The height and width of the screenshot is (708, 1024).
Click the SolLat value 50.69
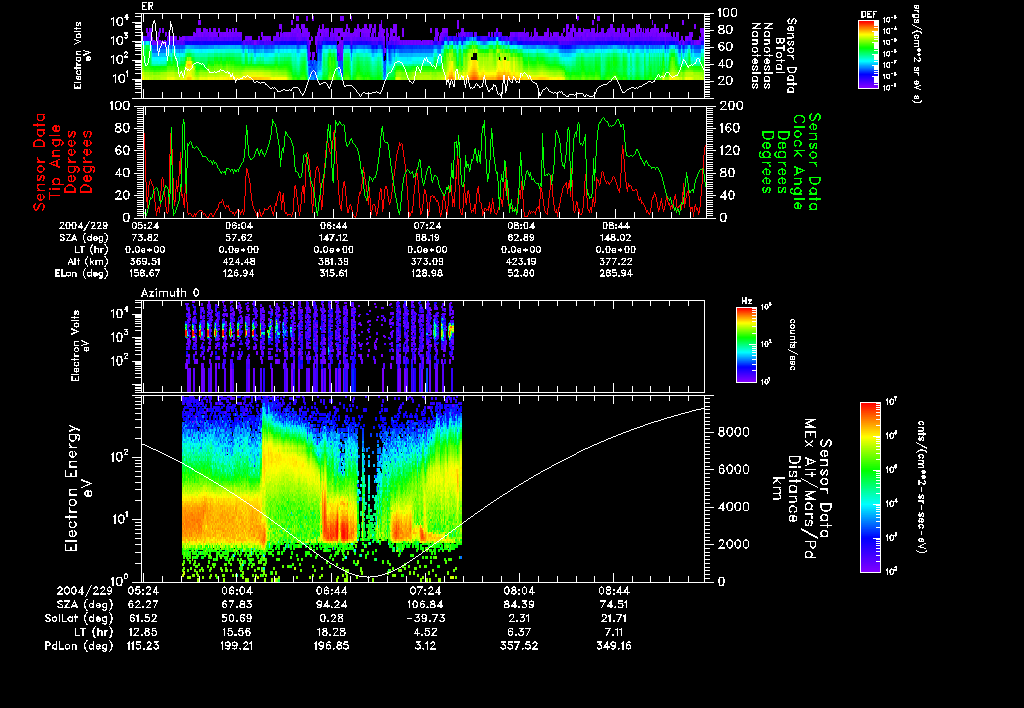pyautogui.click(x=237, y=619)
